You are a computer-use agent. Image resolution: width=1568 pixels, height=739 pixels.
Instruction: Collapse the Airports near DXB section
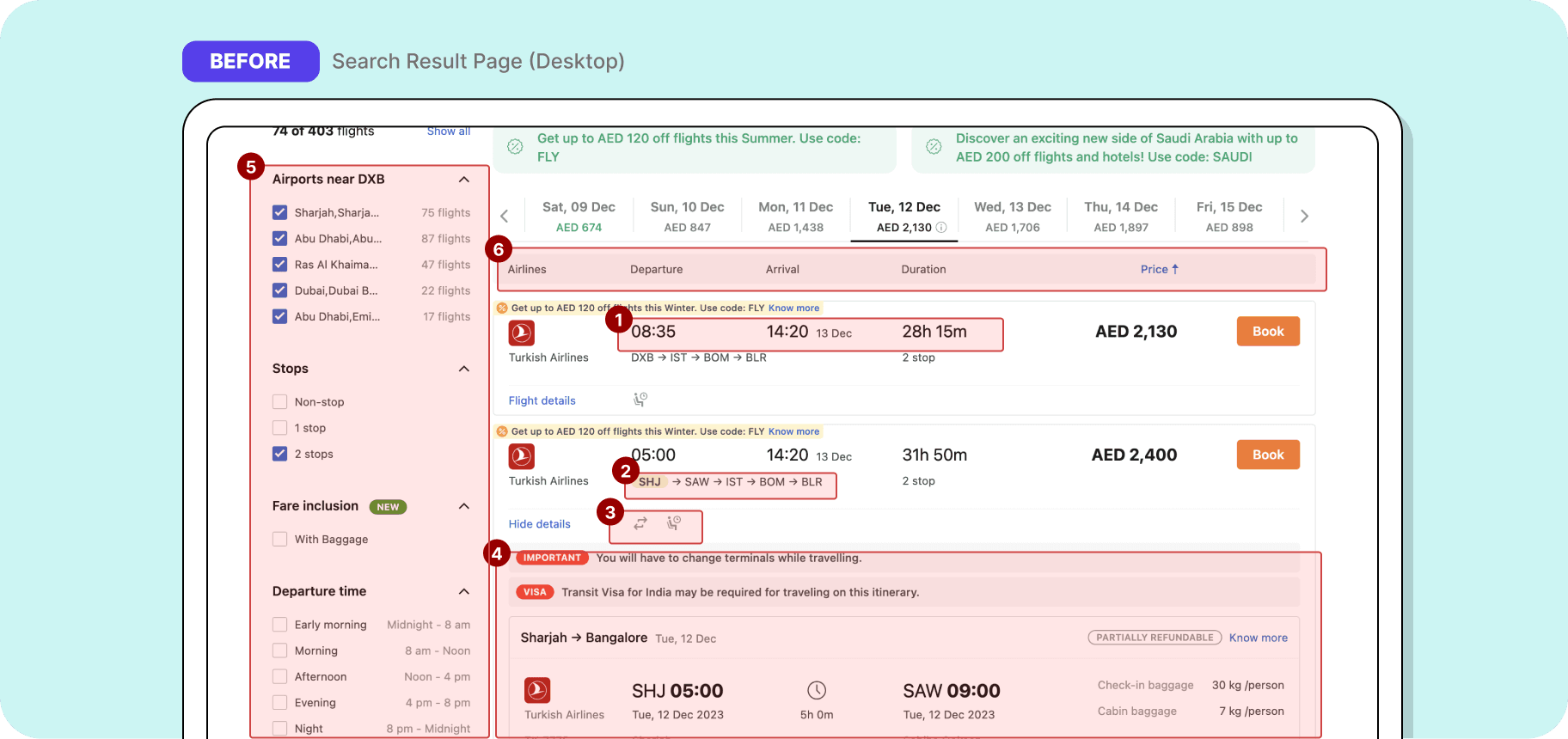click(464, 180)
